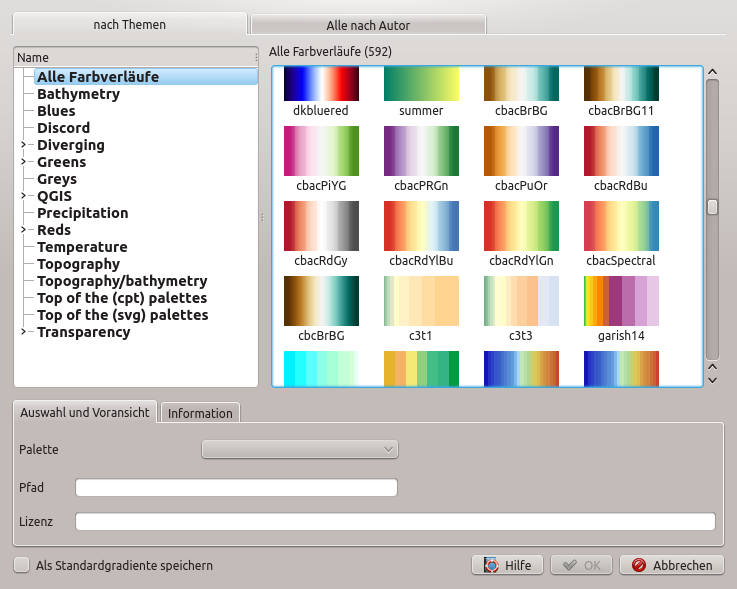Expand the Diverging tree node

click(x=23, y=145)
